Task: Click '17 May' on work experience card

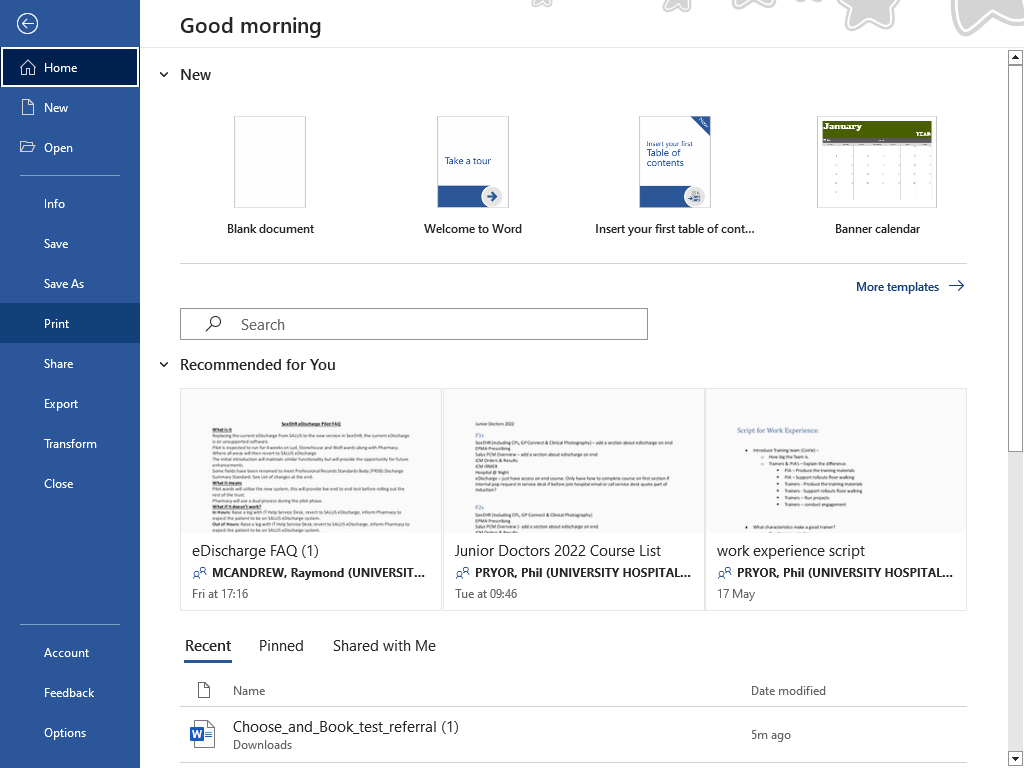Action: pos(736,594)
